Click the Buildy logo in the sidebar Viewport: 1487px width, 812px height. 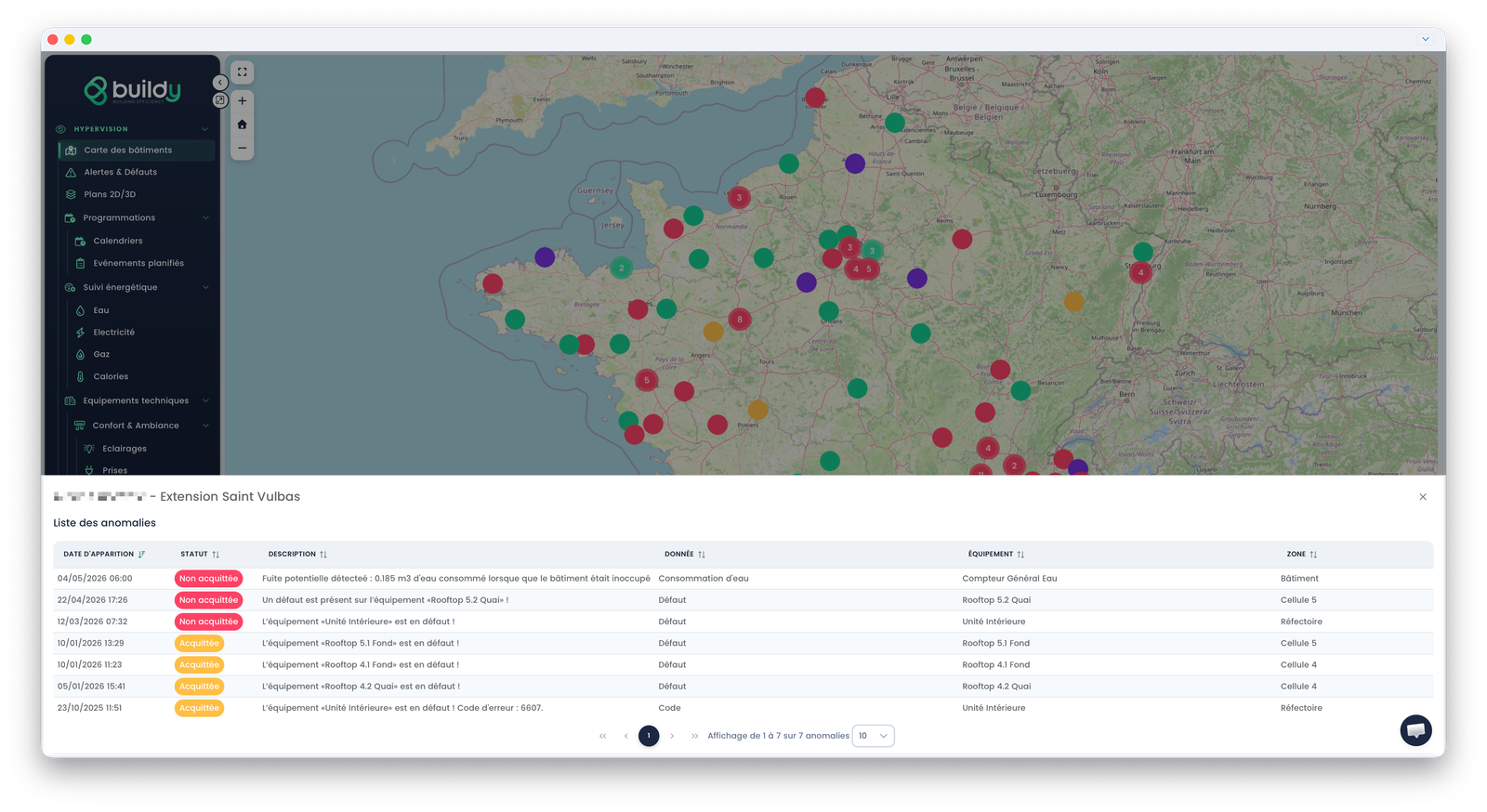[132, 90]
